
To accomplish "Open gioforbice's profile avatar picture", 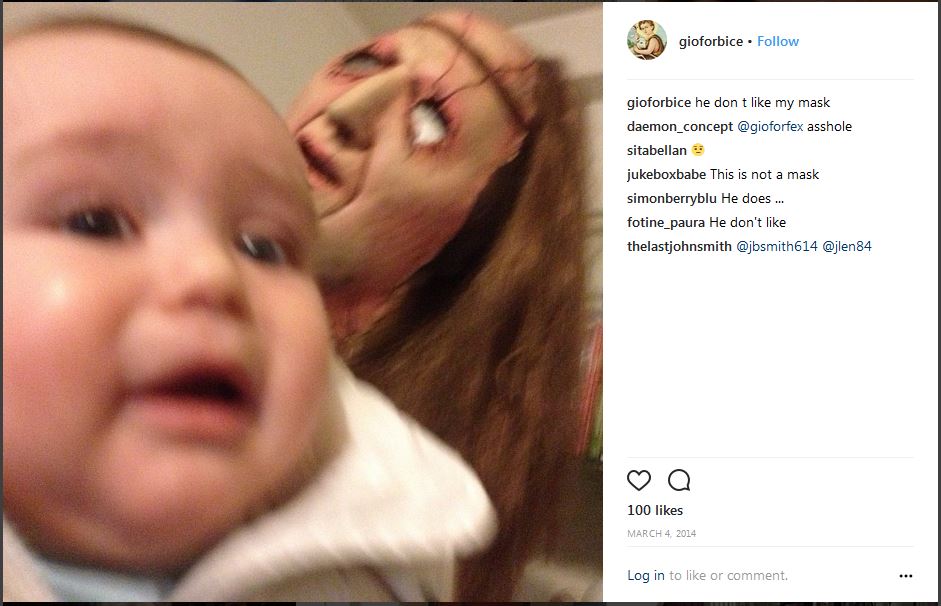I will [x=647, y=40].
